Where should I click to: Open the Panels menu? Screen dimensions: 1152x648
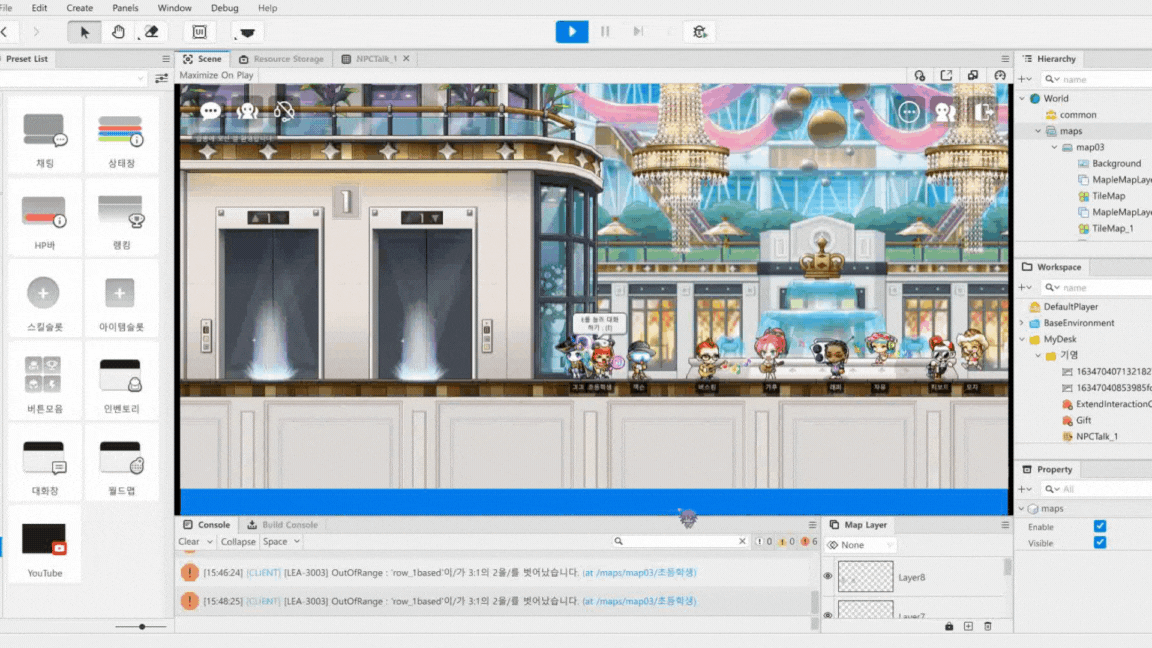click(x=125, y=8)
